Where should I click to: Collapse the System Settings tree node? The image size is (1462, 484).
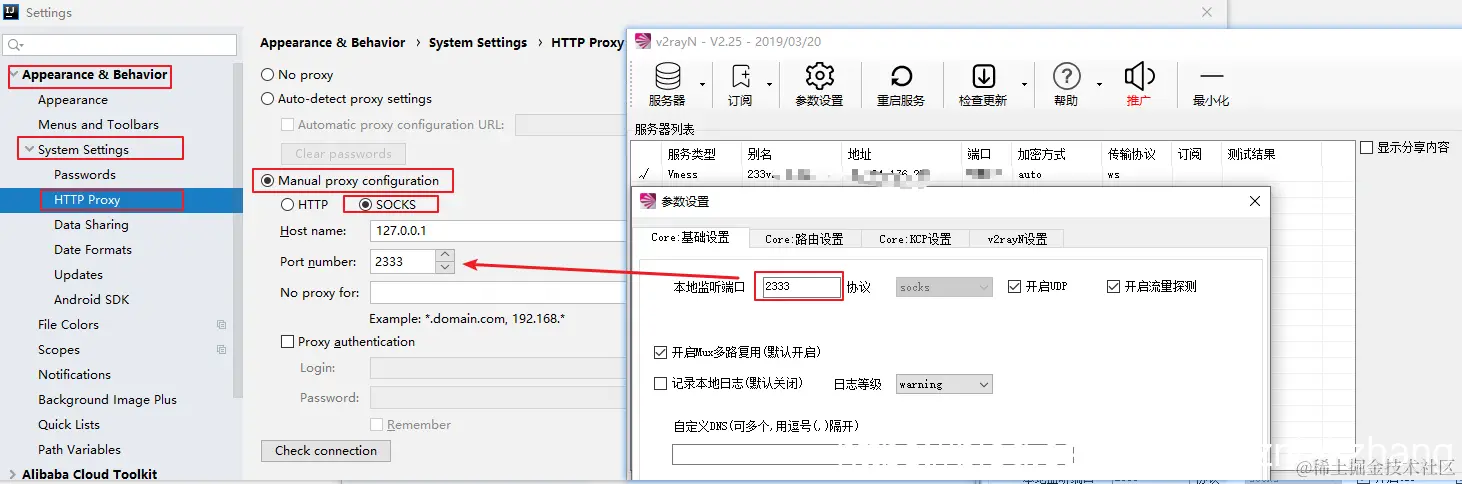[x=29, y=150]
